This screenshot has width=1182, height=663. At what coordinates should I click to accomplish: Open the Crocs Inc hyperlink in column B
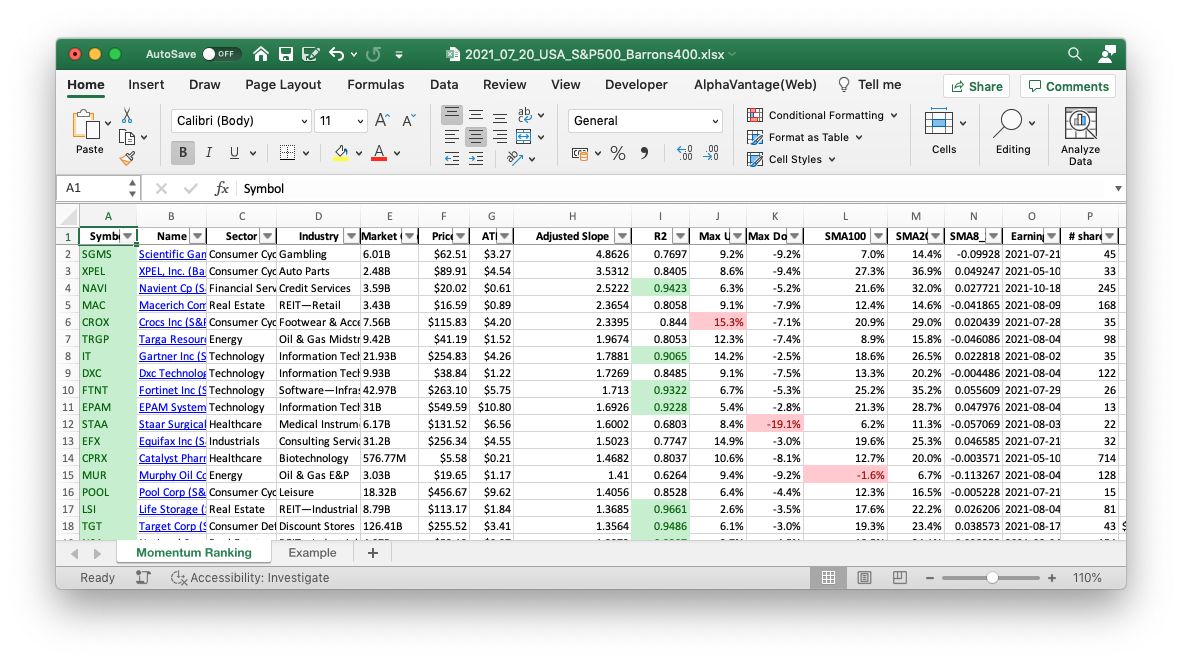pyautogui.click(x=172, y=322)
